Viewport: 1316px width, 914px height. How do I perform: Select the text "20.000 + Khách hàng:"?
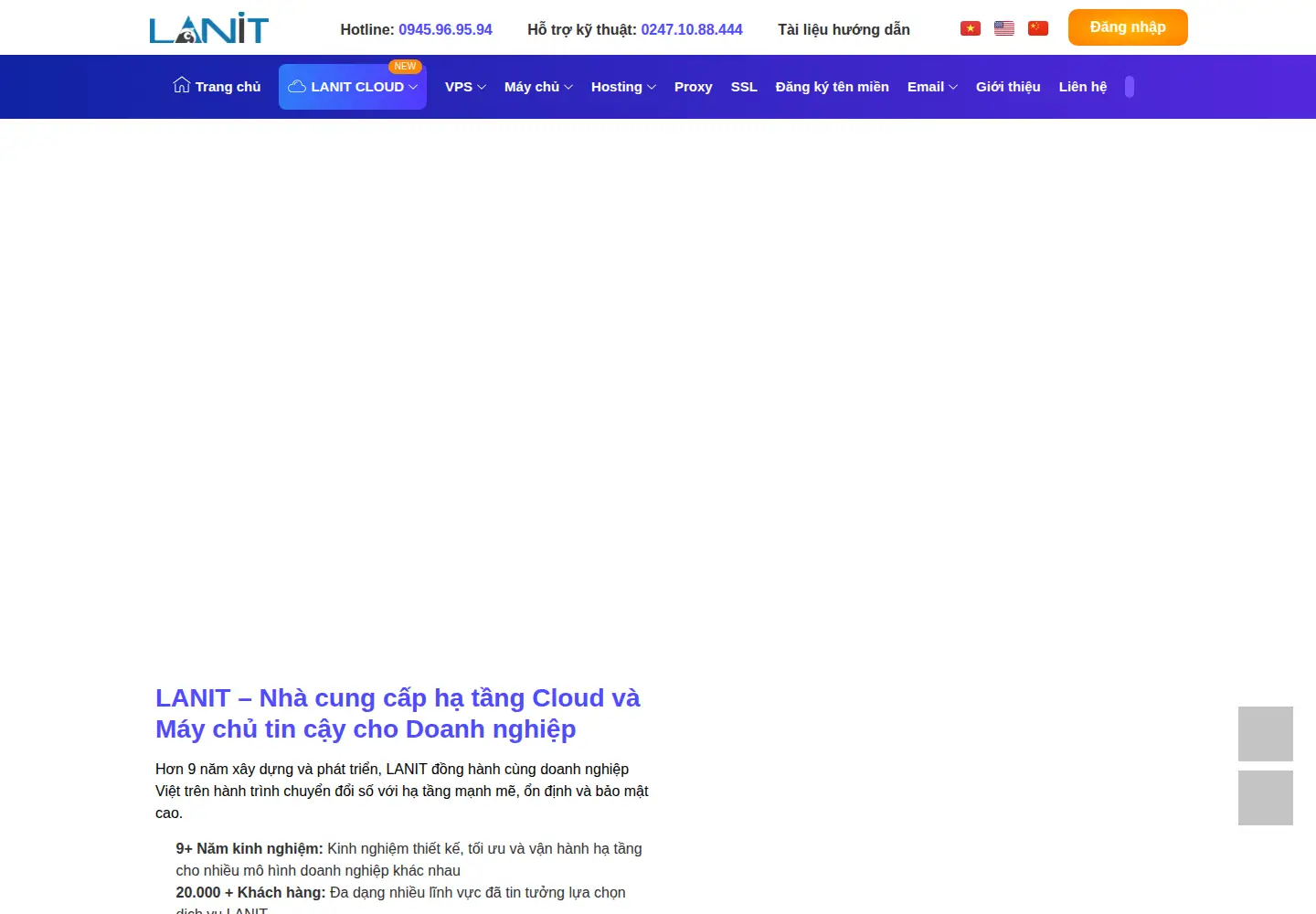(250, 892)
